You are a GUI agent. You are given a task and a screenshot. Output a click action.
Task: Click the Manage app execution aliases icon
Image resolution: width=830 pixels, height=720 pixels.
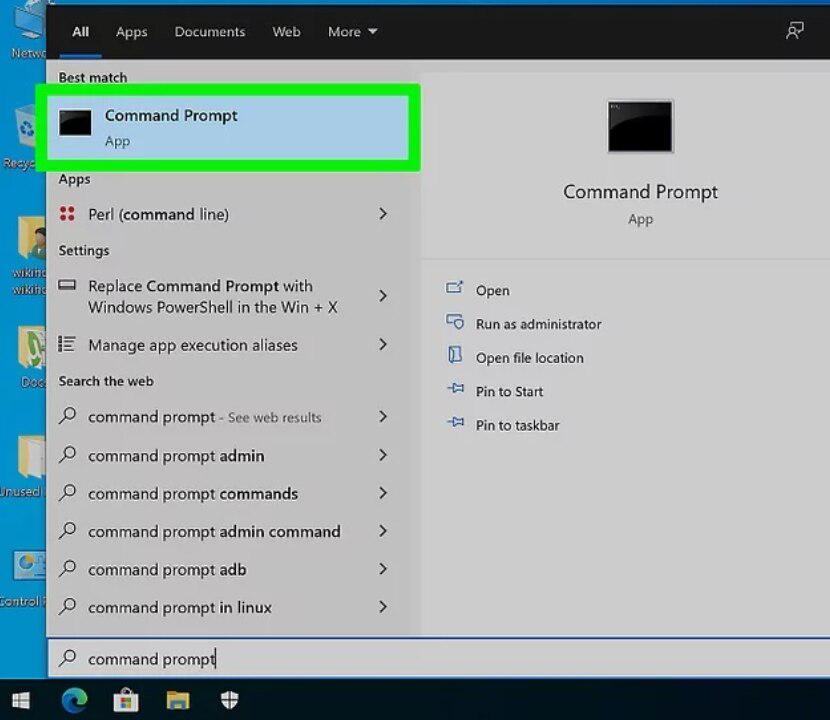tap(67, 344)
